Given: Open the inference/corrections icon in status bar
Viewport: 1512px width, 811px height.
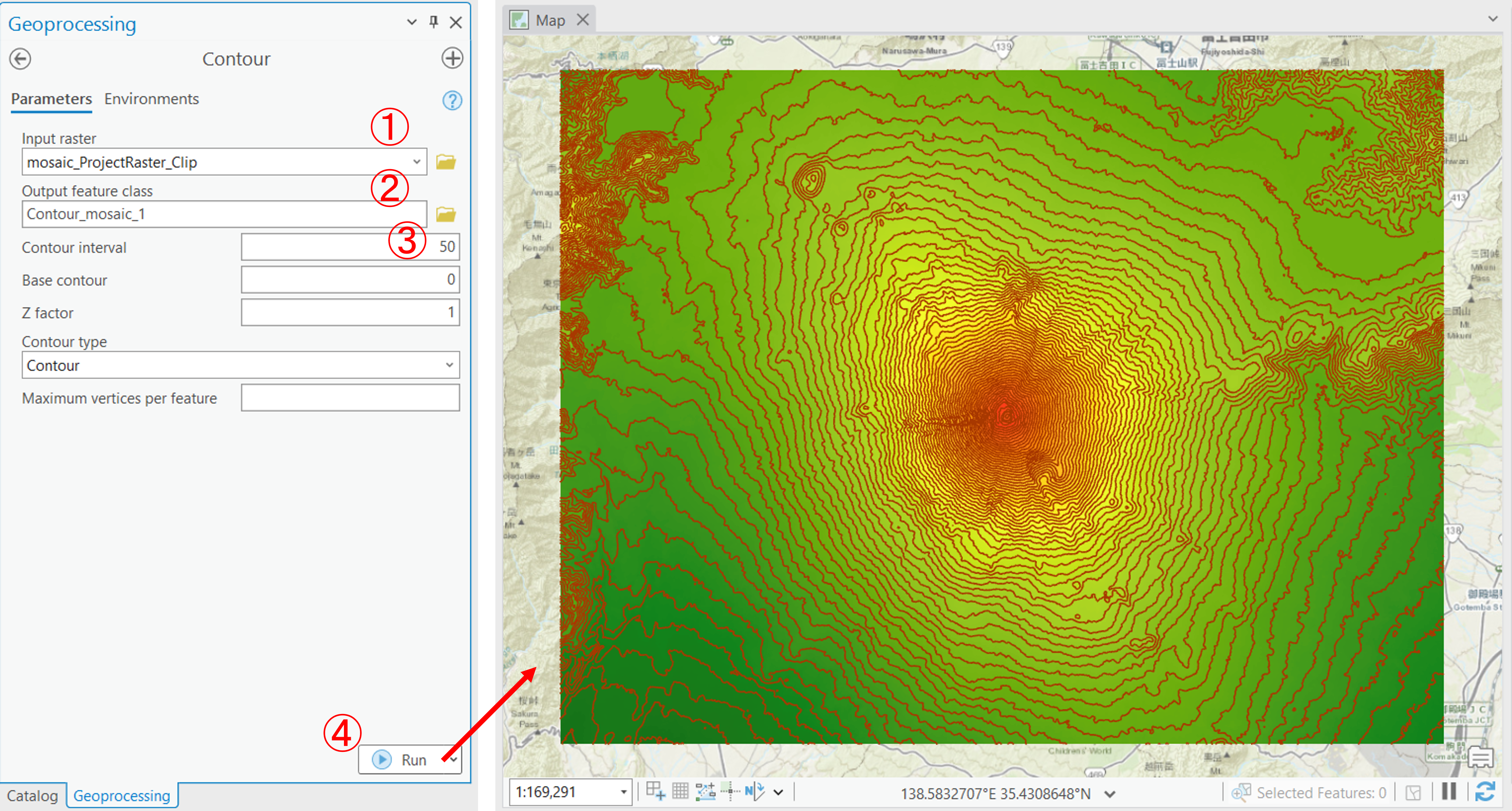Looking at the screenshot, I should [x=730, y=792].
